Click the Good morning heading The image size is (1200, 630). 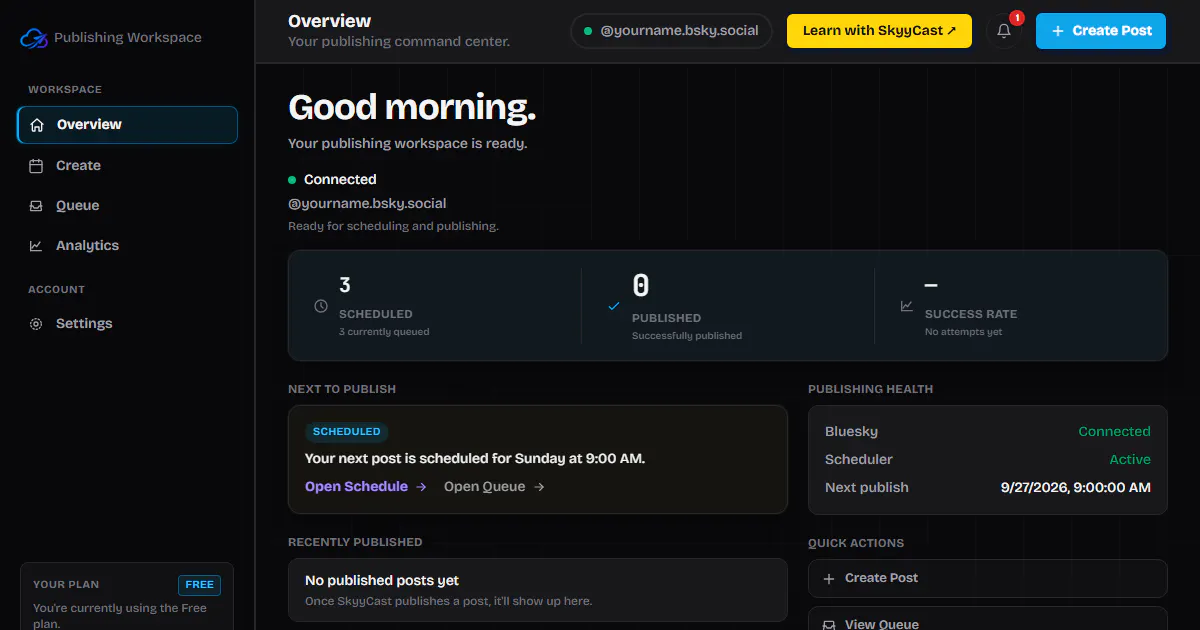click(412, 107)
